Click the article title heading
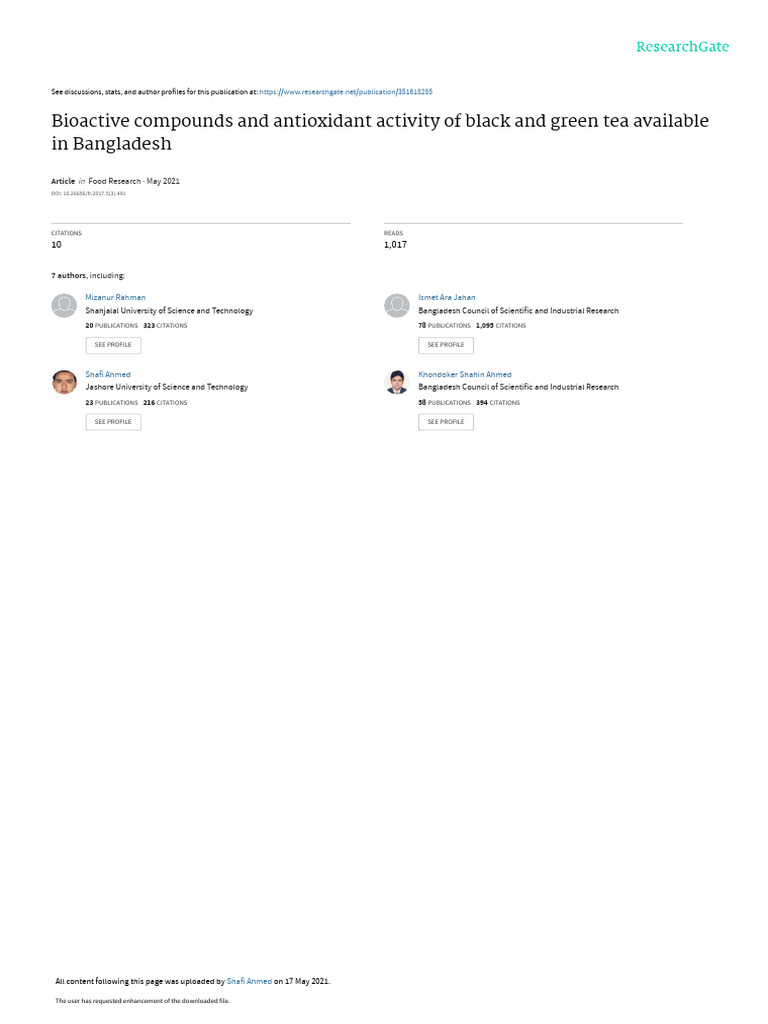Image resolution: width=768 pixels, height=1024 pixels. point(380,132)
